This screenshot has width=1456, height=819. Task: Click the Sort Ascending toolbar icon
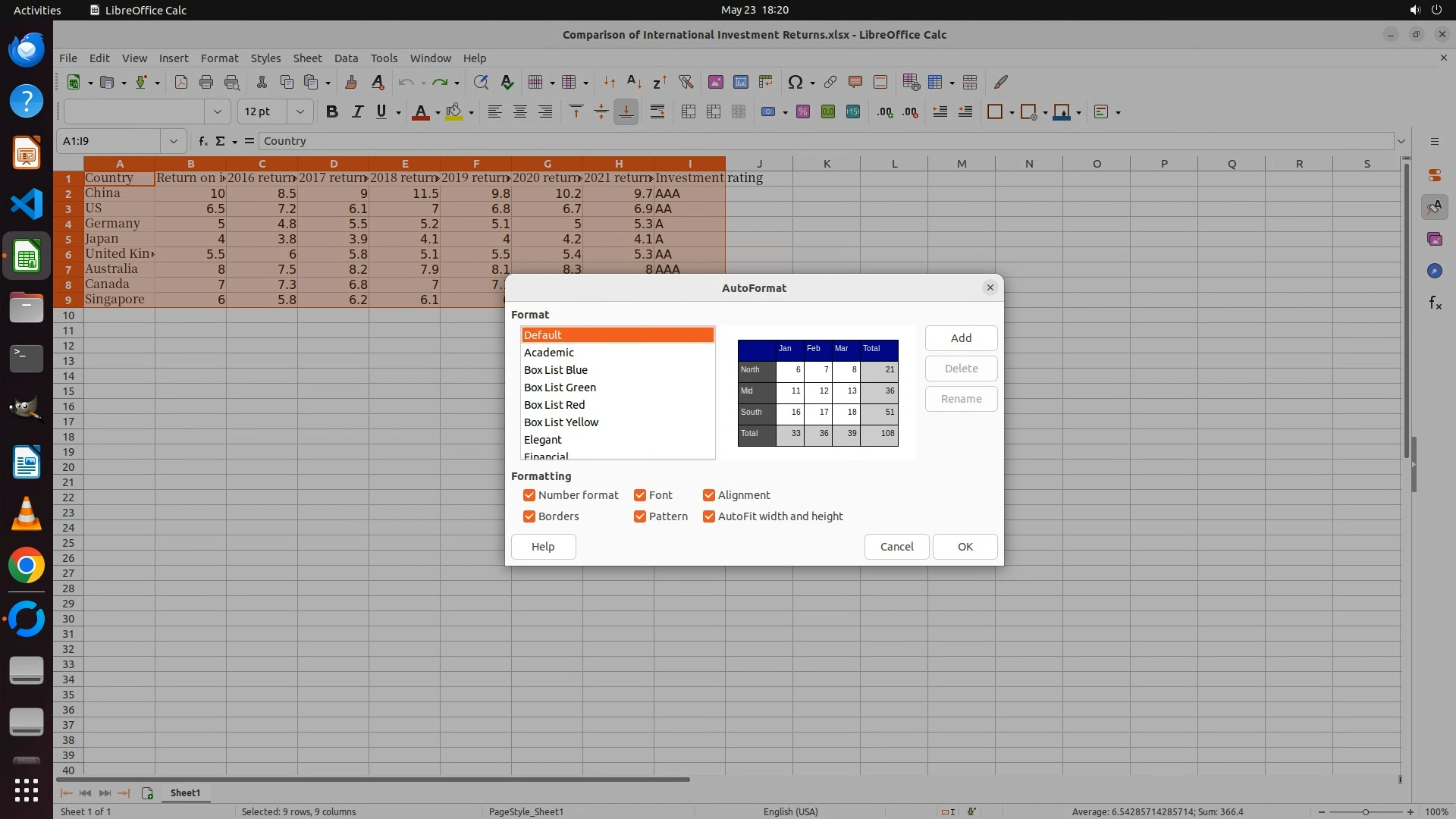(634, 82)
